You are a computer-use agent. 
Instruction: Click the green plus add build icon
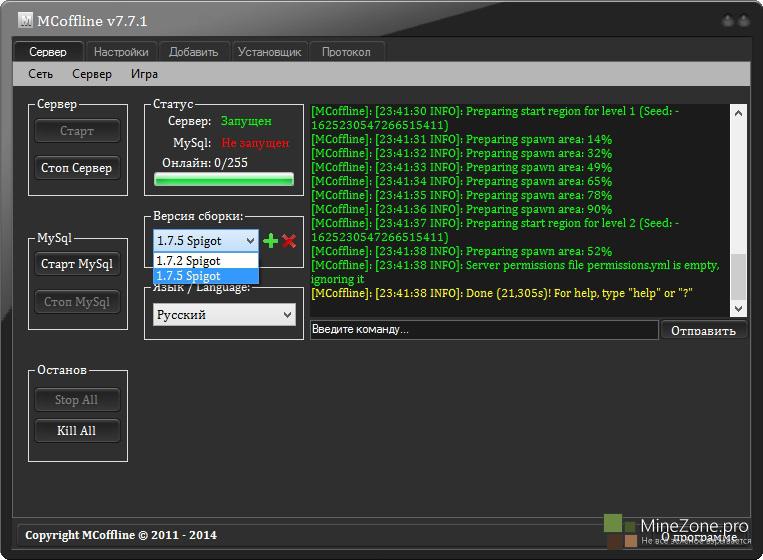[270, 241]
